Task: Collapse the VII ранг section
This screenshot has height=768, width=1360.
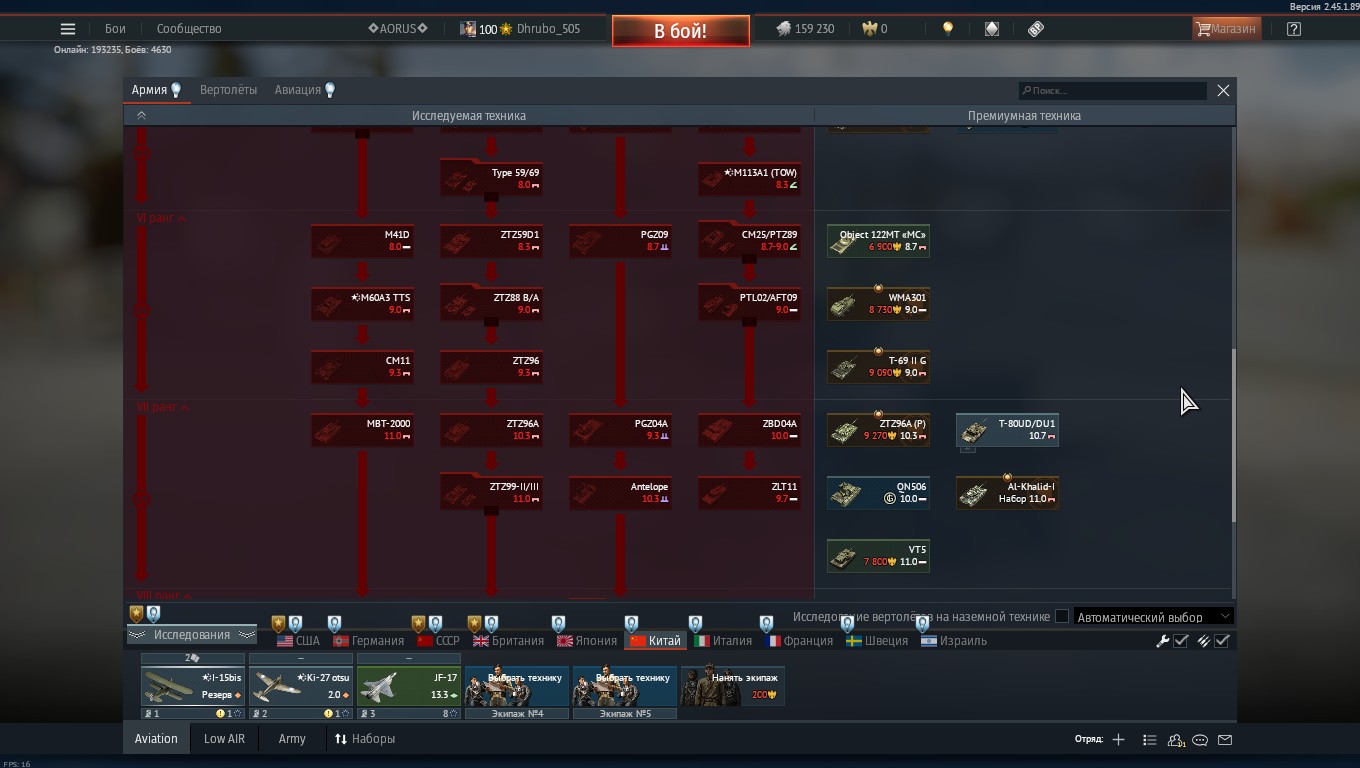Action: 163,408
